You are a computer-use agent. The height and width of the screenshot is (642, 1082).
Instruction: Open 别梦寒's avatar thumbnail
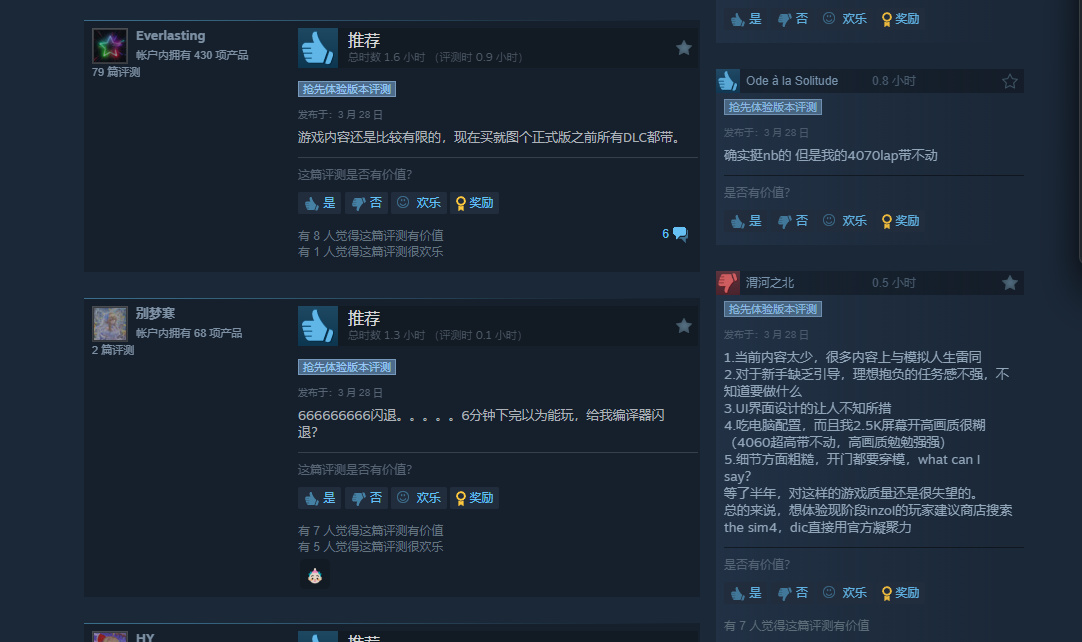(x=110, y=324)
